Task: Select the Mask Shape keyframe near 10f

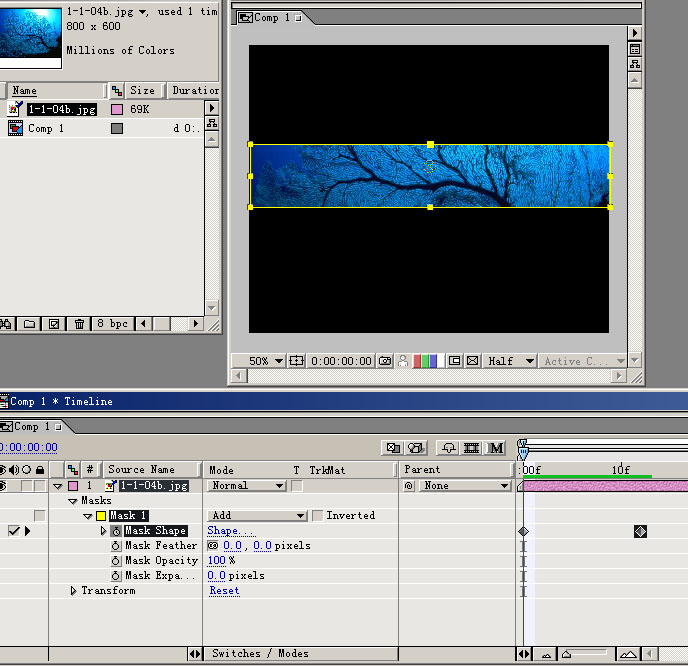Action: click(640, 532)
